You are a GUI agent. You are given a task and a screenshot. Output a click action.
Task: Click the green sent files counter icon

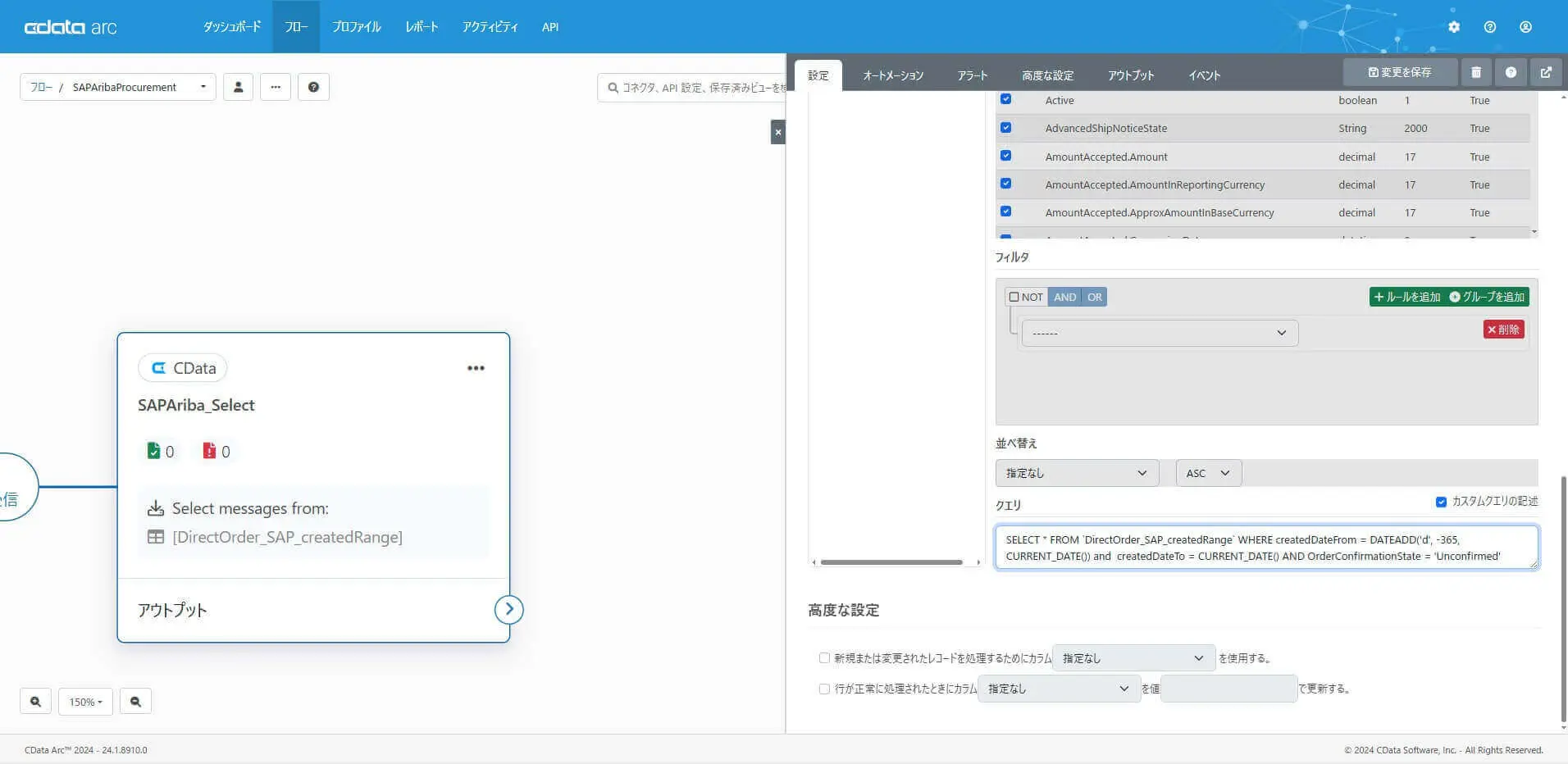[x=153, y=451]
